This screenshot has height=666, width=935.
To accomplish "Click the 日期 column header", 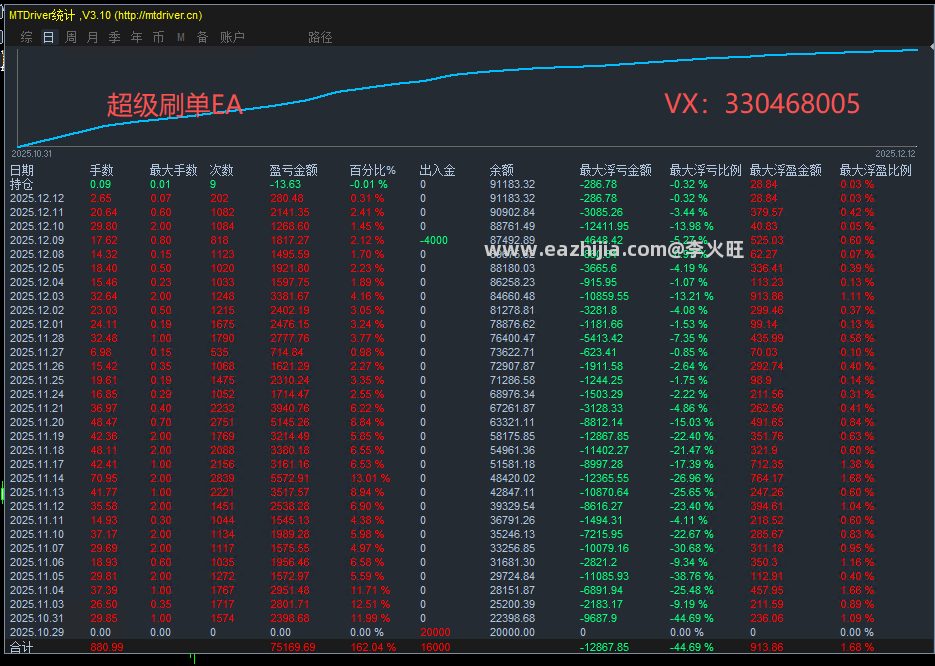I will (x=22, y=171).
